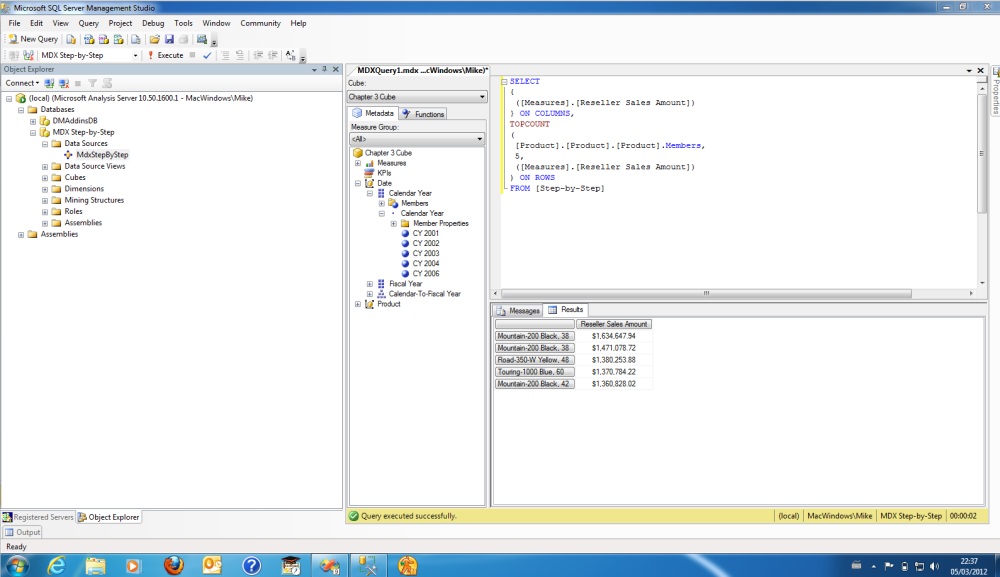Expand the Product dimension in Metadata tree
This screenshot has height=577, width=1000.
(358, 304)
